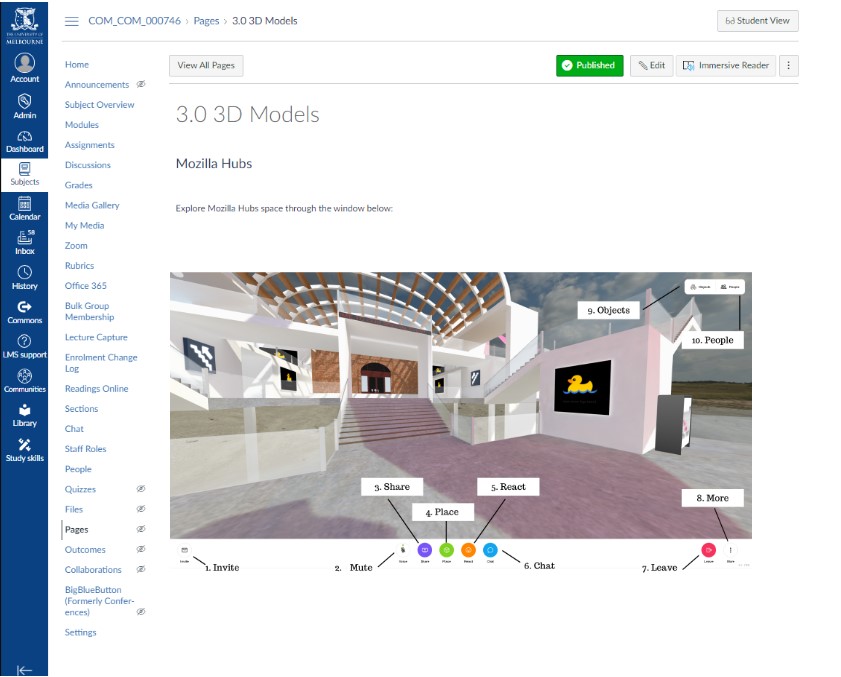This screenshot has height=677, width=841.
Task: Switch to Student View
Action: coord(757,21)
